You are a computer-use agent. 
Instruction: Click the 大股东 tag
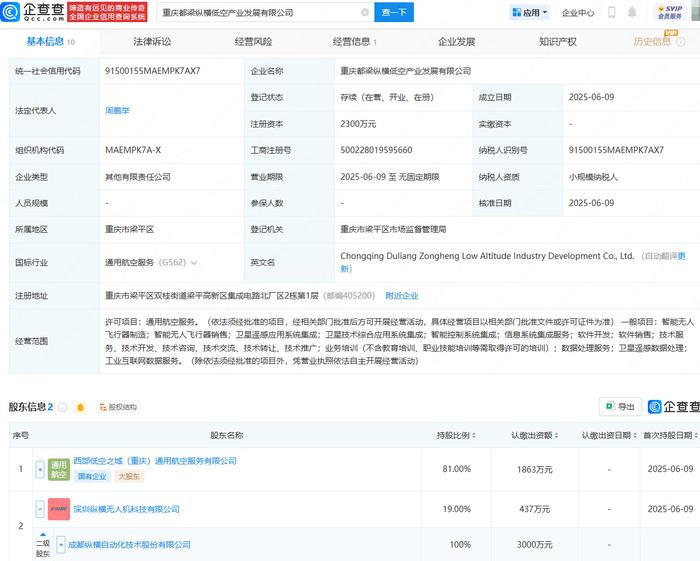[129, 476]
